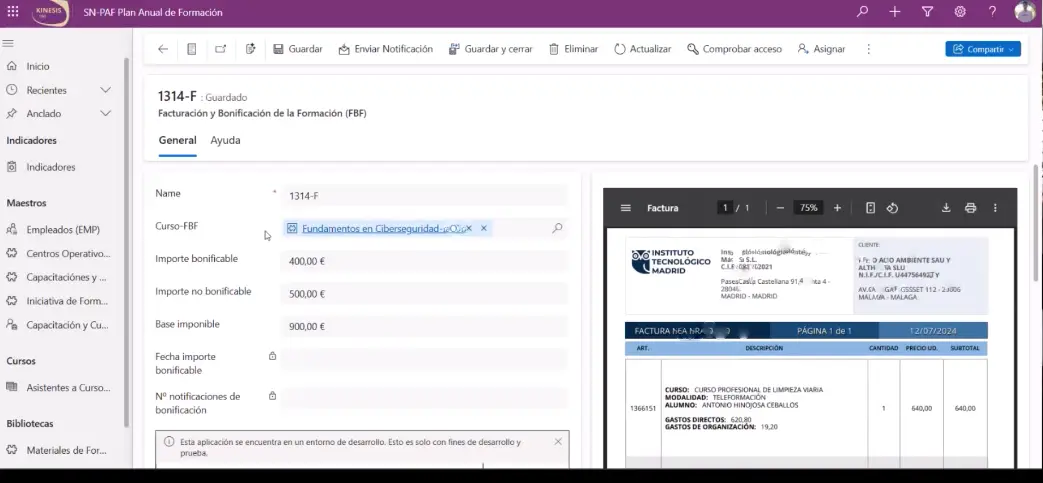Rotate the PDF document
1043x483 pixels.
(x=893, y=208)
